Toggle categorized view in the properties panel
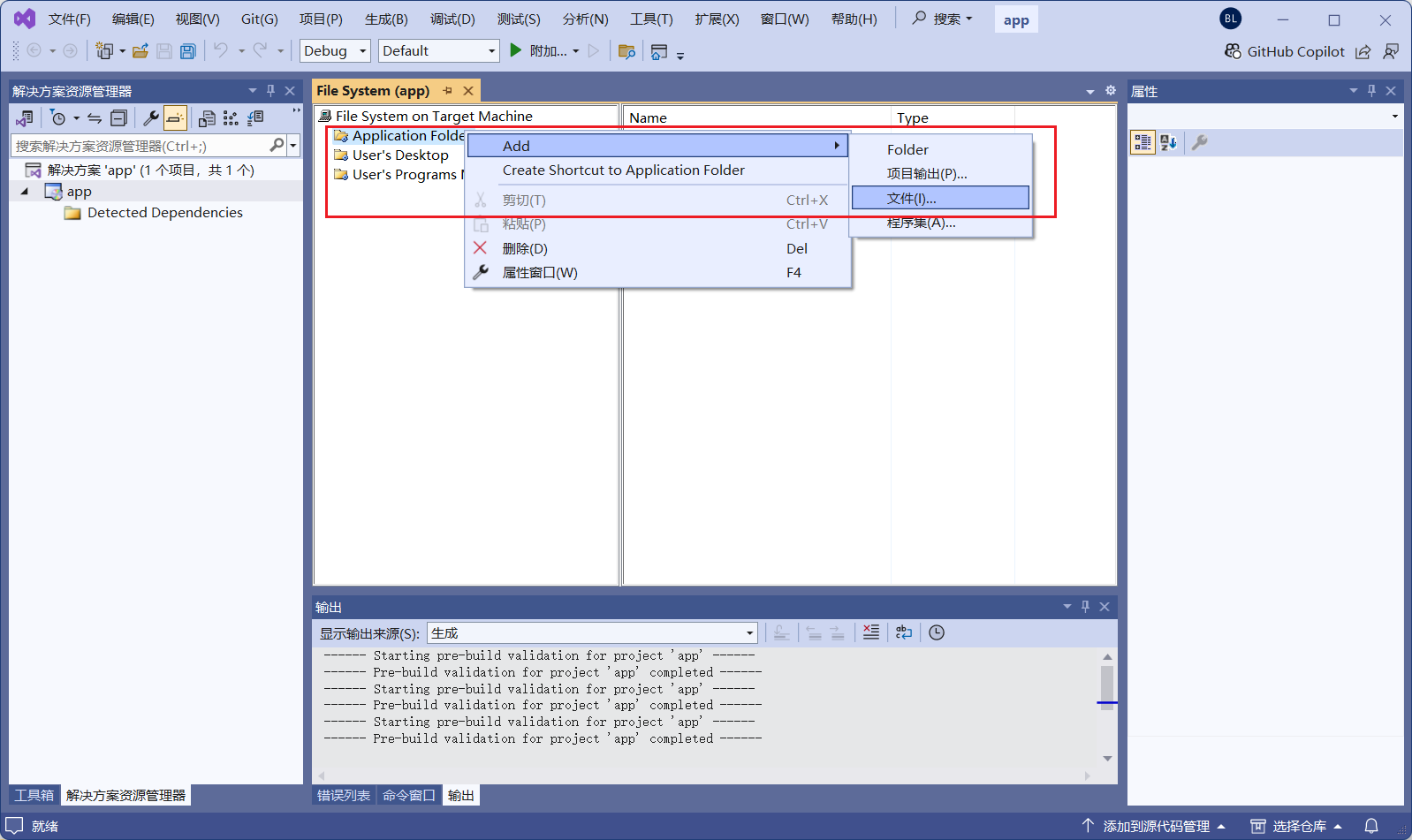The image size is (1412, 840). point(1143,142)
